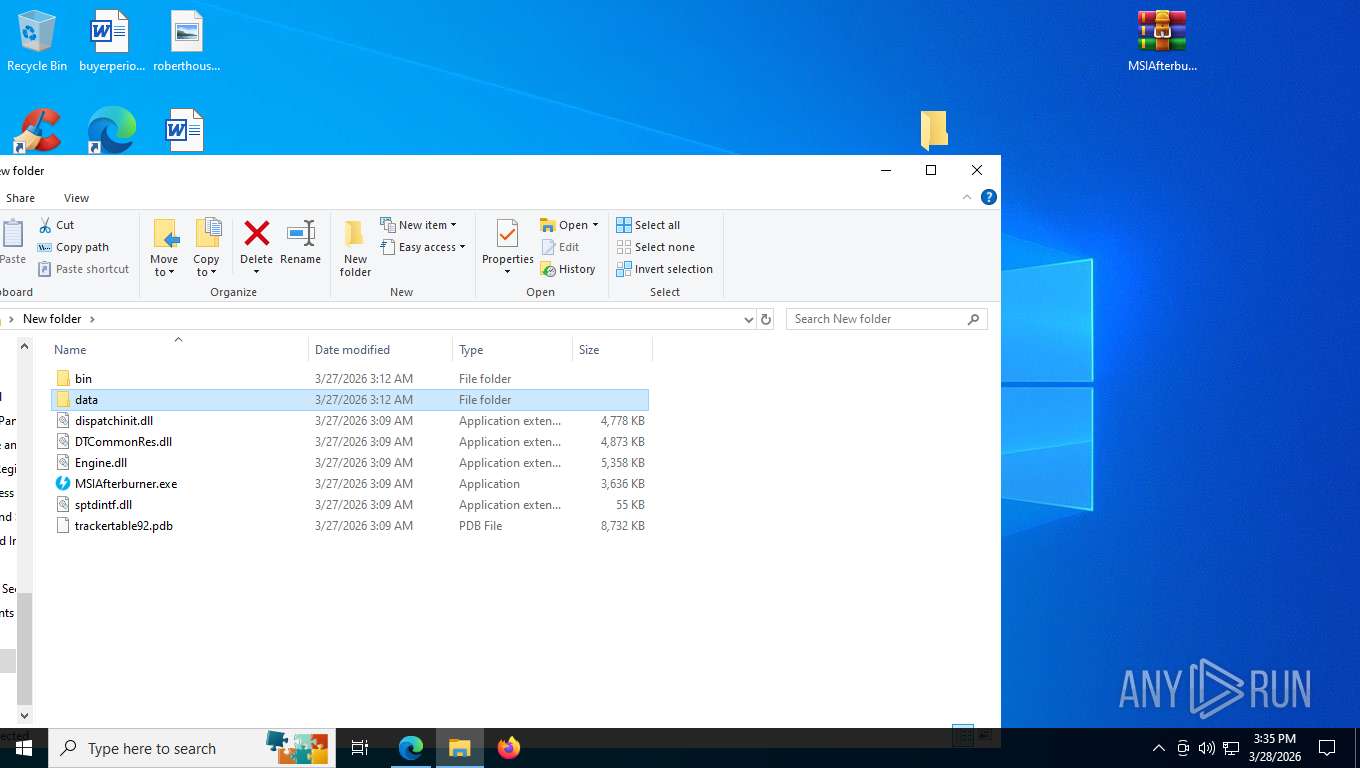
Task: Open the Copy to menu
Action: pos(207,248)
